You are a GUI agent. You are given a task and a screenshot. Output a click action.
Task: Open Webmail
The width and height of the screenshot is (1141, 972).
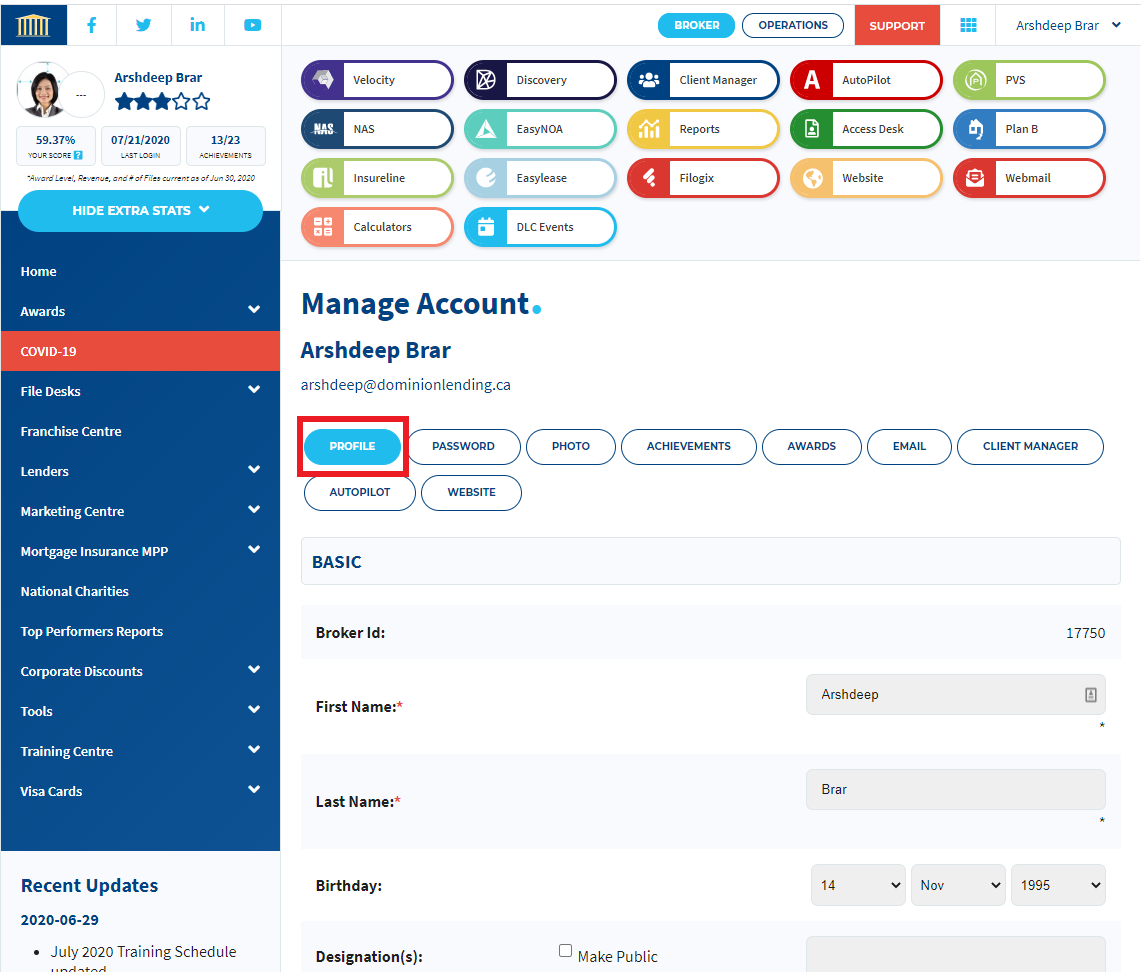tap(1029, 179)
